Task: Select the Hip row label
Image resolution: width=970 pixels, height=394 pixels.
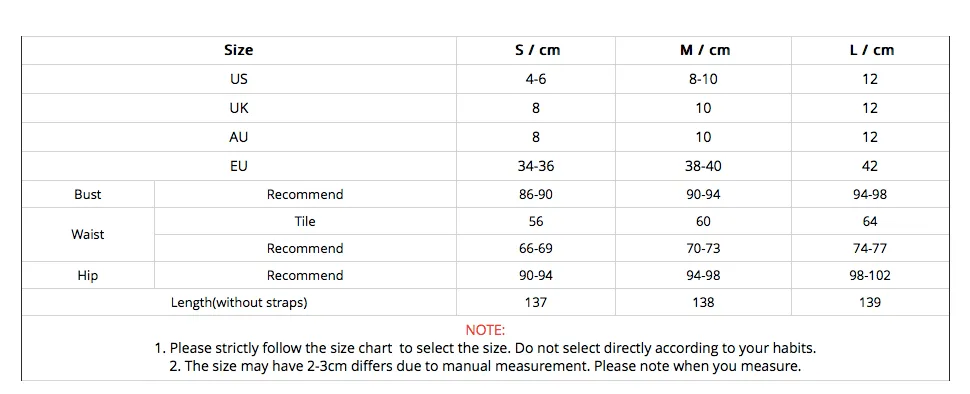Action: pos(87,275)
